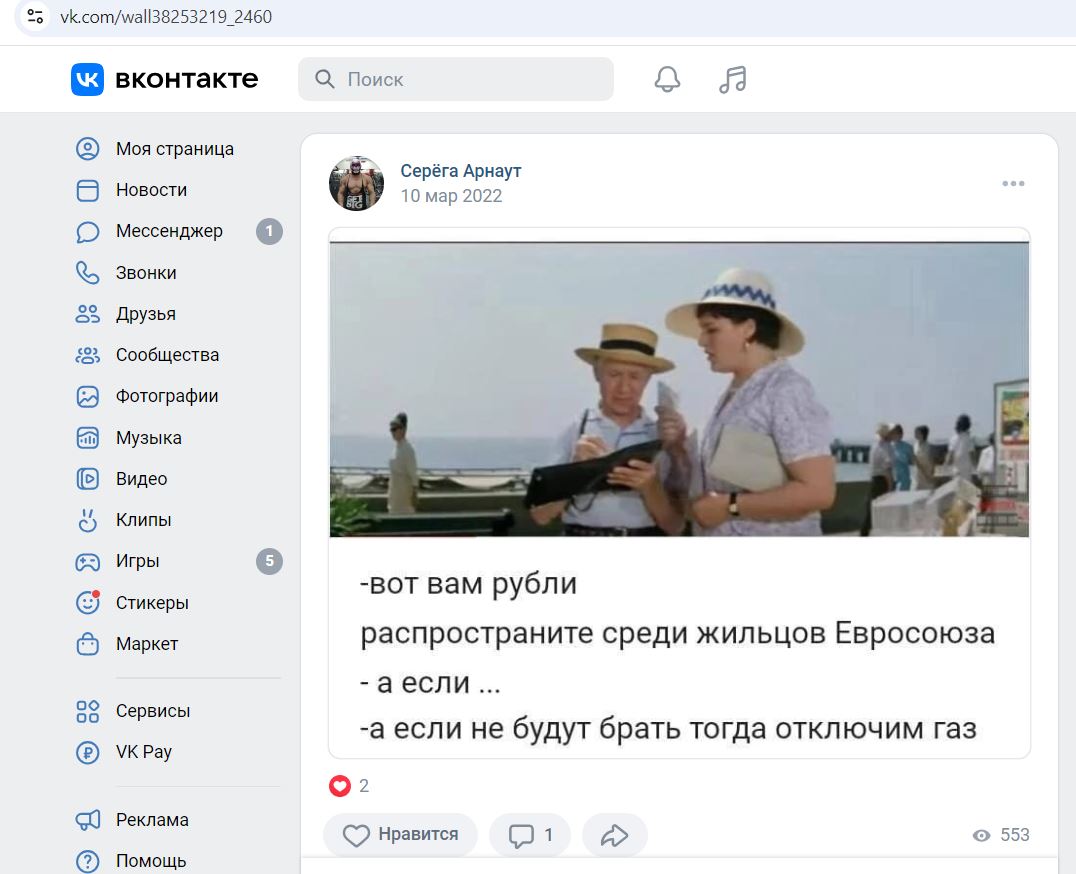
Task: Click the address bar URL vk.com/wall38253219_2460
Action: [x=166, y=16]
